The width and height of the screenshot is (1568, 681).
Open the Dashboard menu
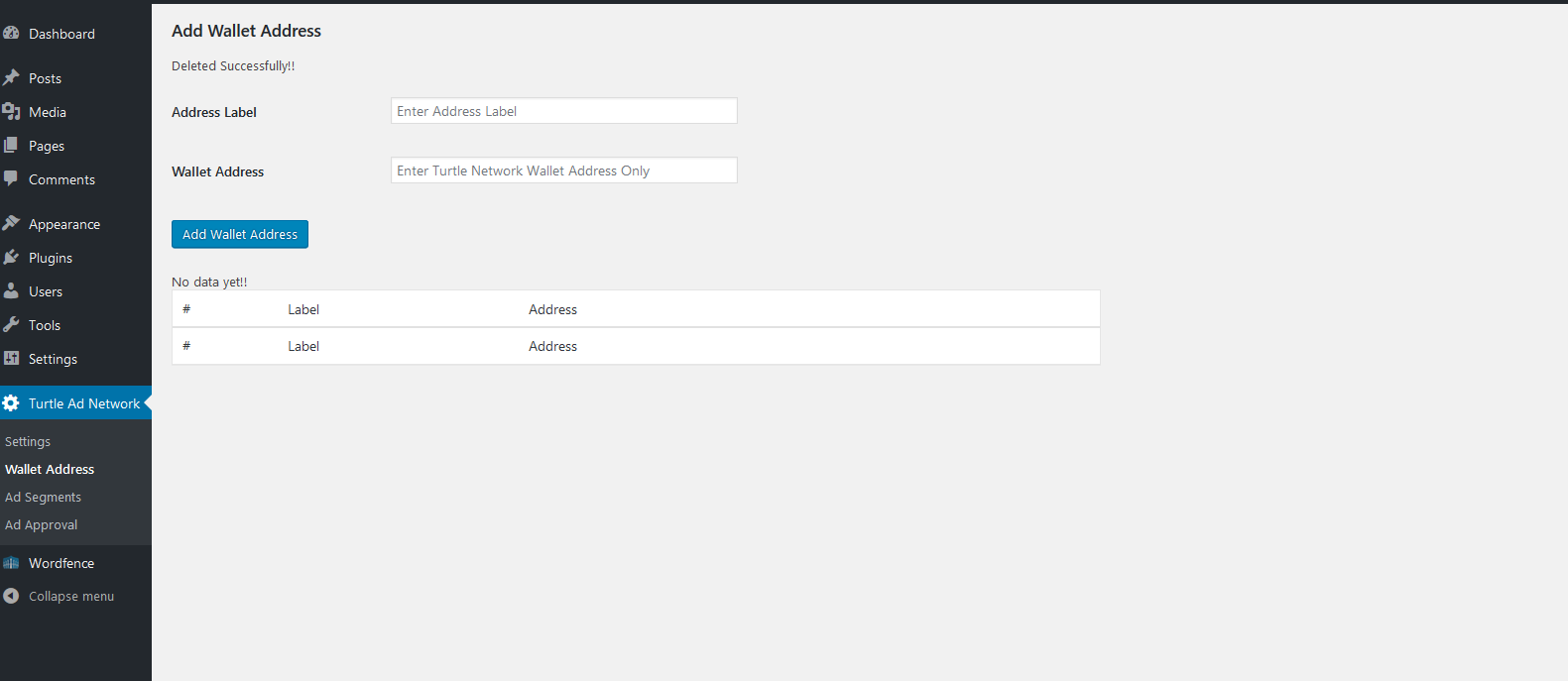click(61, 34)
